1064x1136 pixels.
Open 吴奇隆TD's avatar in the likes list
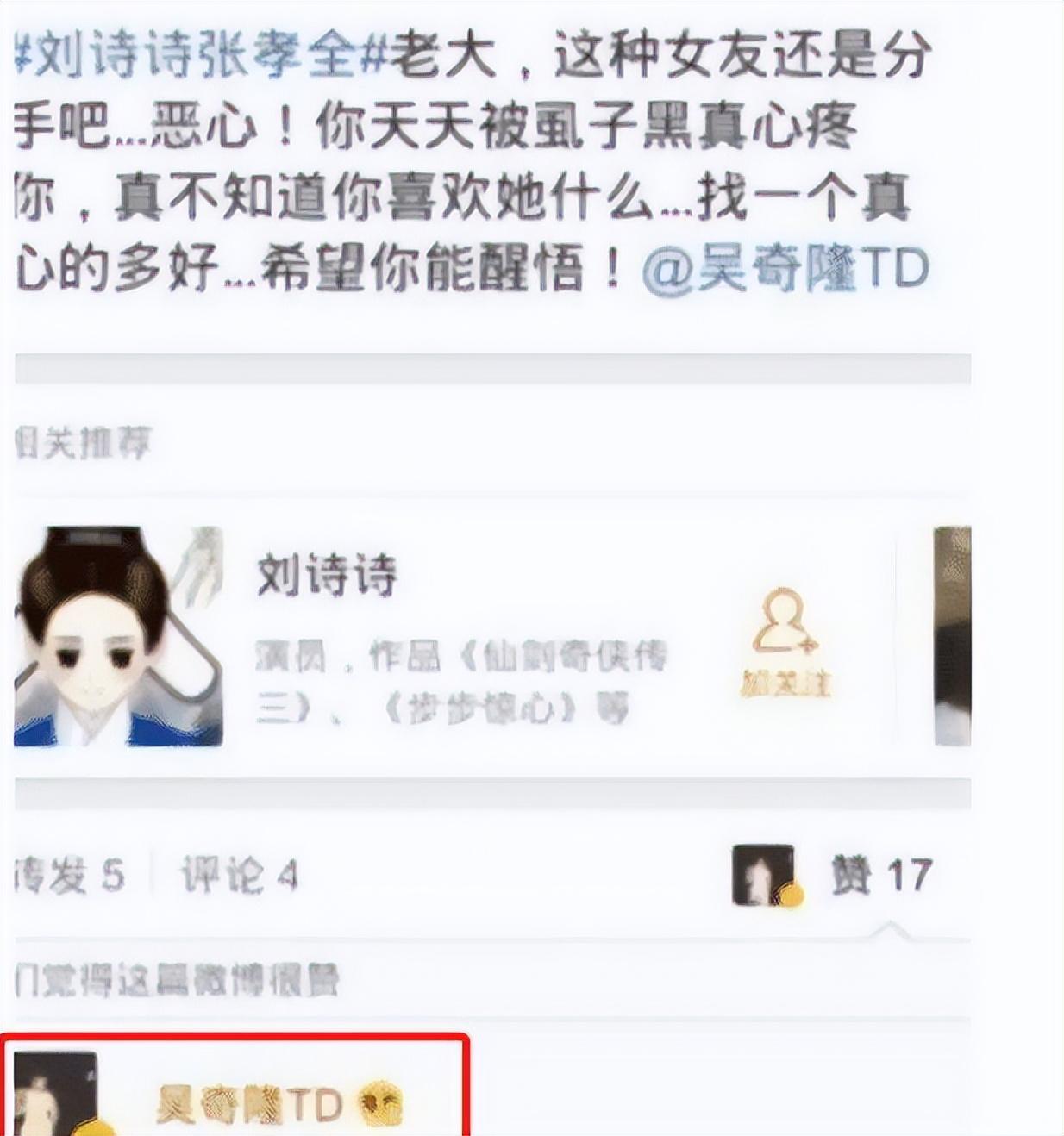pos(55,1093)
